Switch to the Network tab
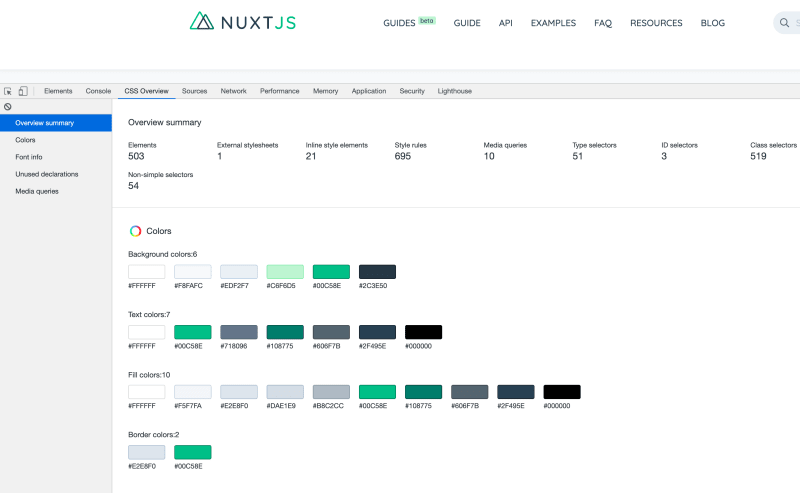 [x=233, y=91]
